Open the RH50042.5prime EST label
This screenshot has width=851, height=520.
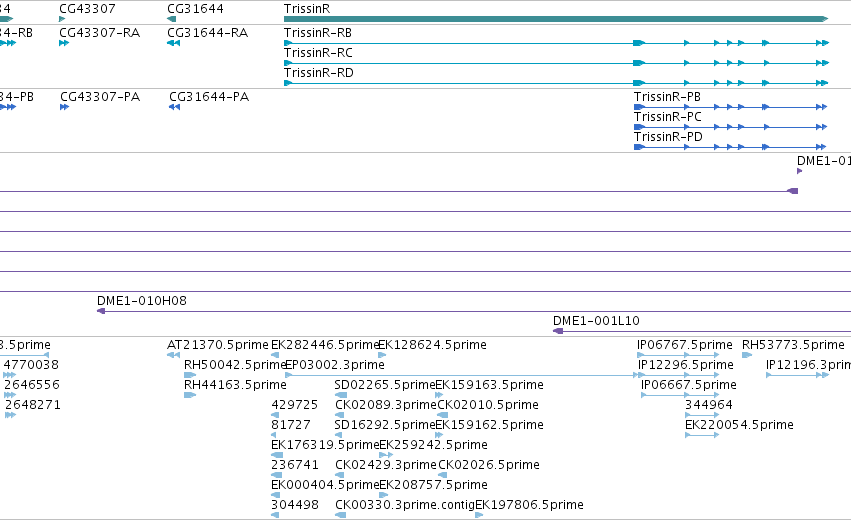(235, 365)
